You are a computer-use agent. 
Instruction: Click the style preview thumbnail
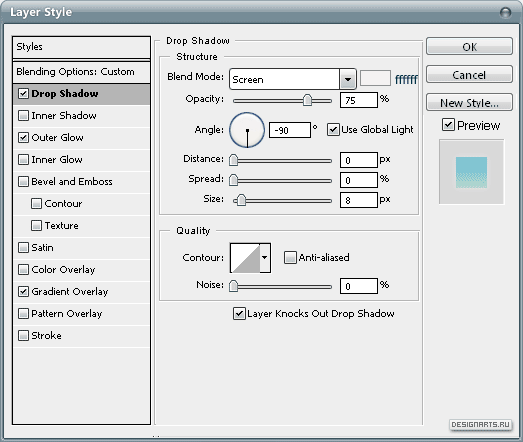click(471, 172)
